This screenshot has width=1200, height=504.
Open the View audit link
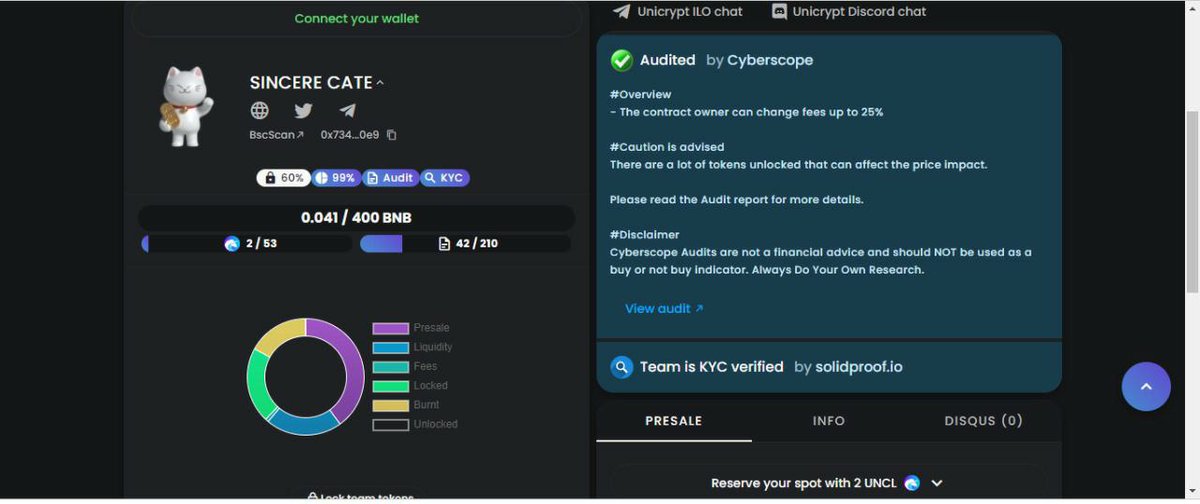click(x=664, y=309)
